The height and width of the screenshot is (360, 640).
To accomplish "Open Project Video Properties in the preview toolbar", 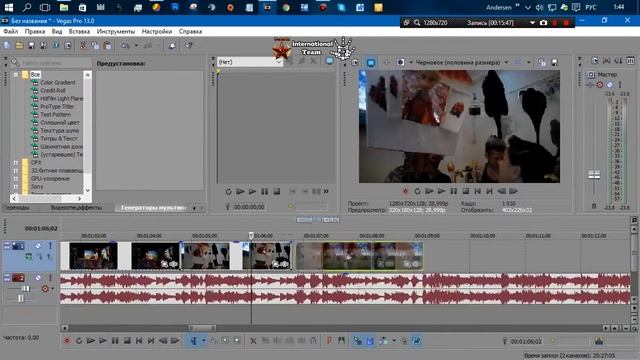I will (355, 62).
